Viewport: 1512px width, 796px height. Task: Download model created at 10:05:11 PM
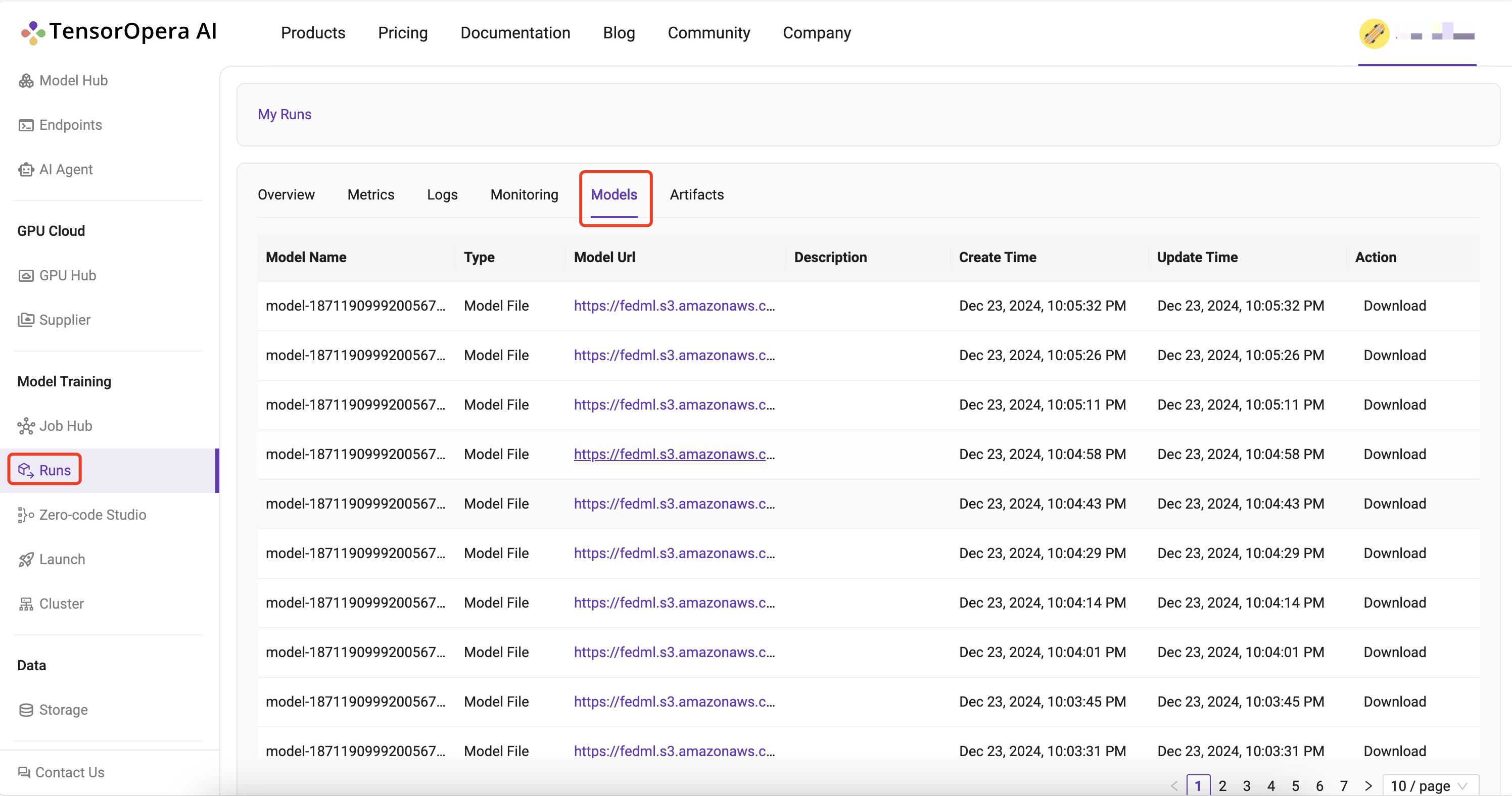point(1394,405)
